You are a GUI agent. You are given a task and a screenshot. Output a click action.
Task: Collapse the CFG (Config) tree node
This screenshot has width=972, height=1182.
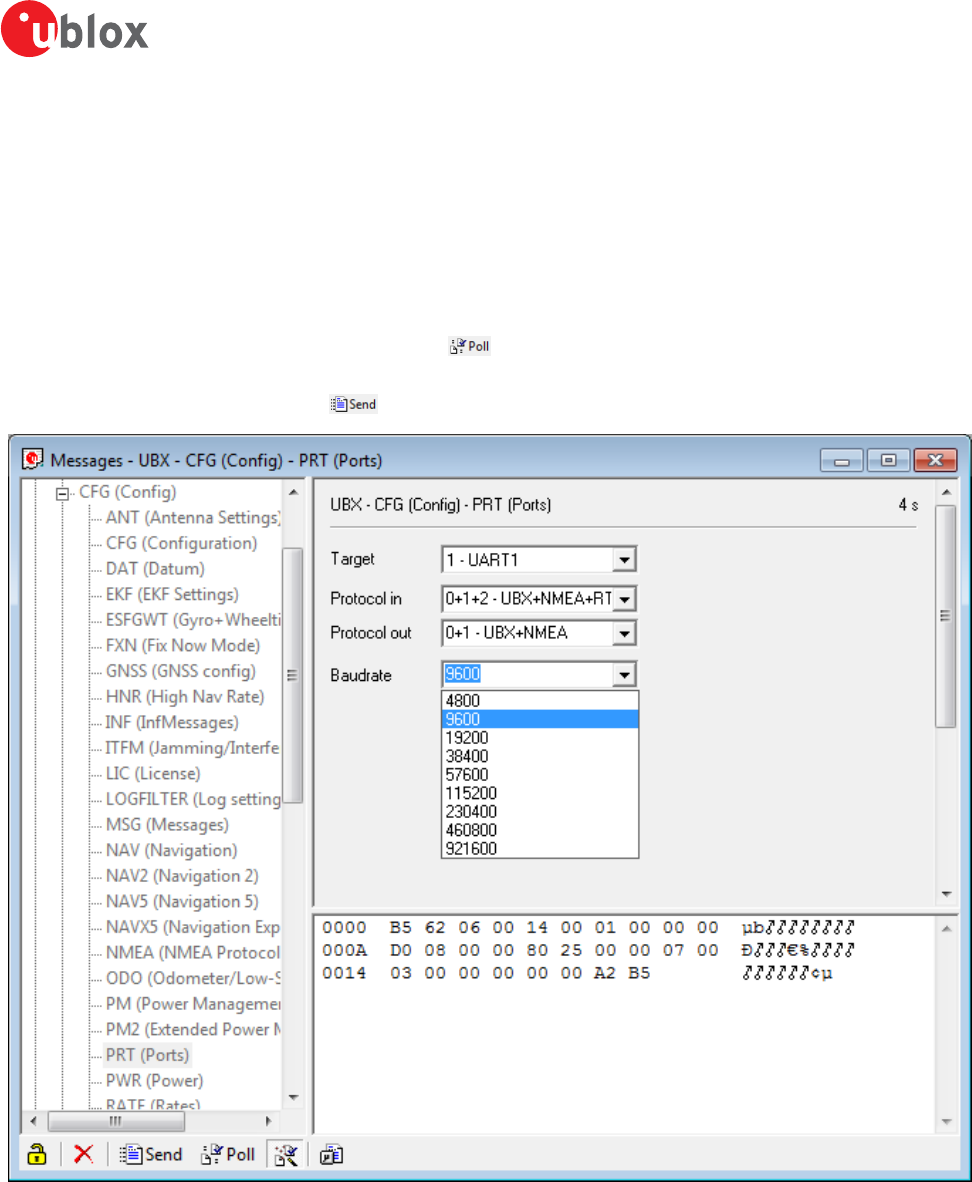(62, 493)
